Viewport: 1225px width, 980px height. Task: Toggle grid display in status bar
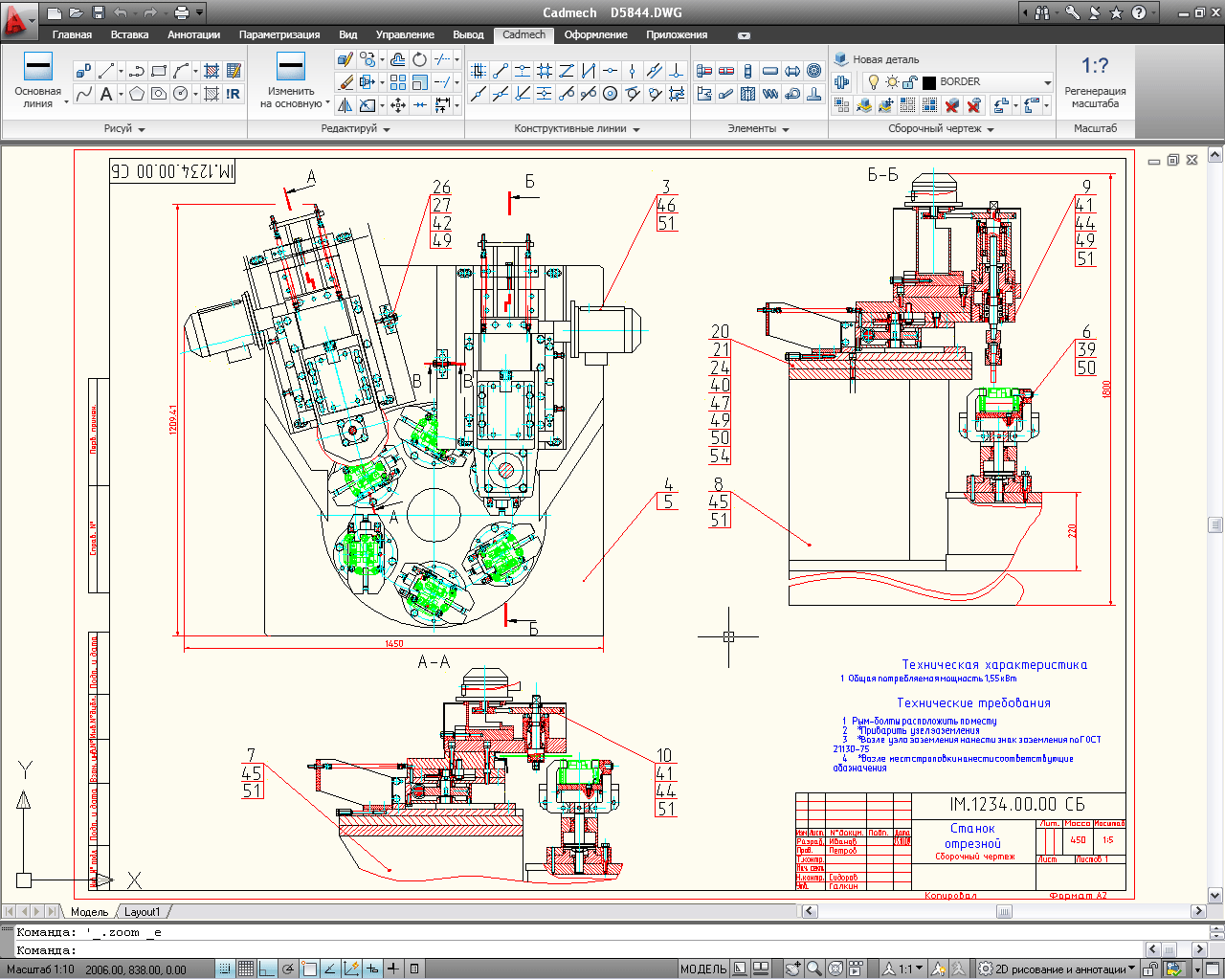tap(246, 969)
